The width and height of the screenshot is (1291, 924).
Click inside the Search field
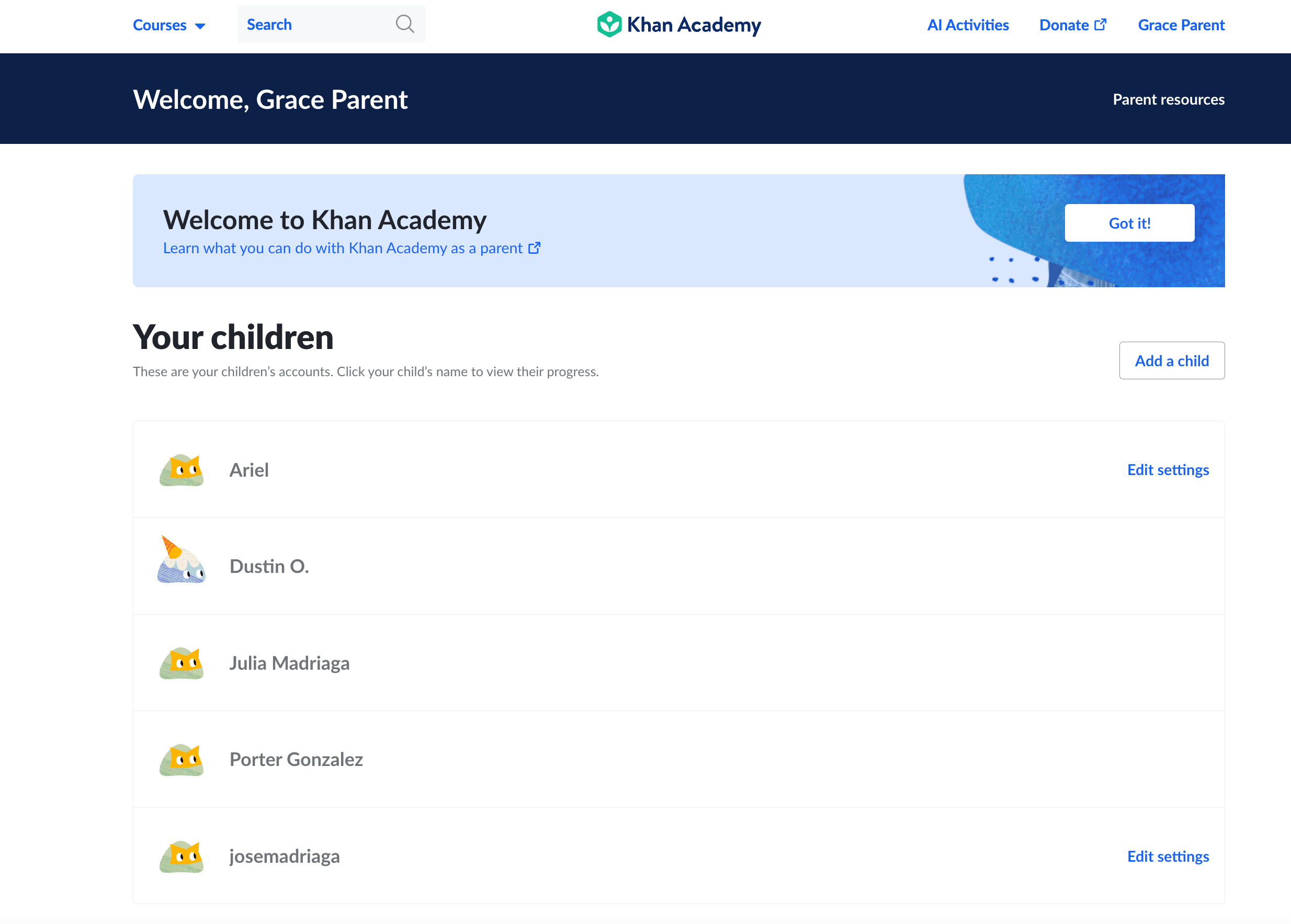tap(313, 24)
